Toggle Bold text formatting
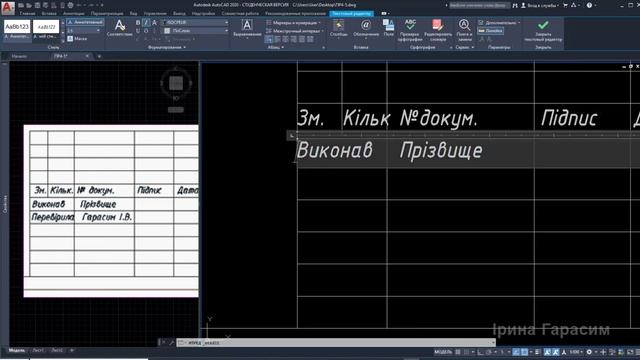The width and height of the screenshot is (640, 360). 138,23
